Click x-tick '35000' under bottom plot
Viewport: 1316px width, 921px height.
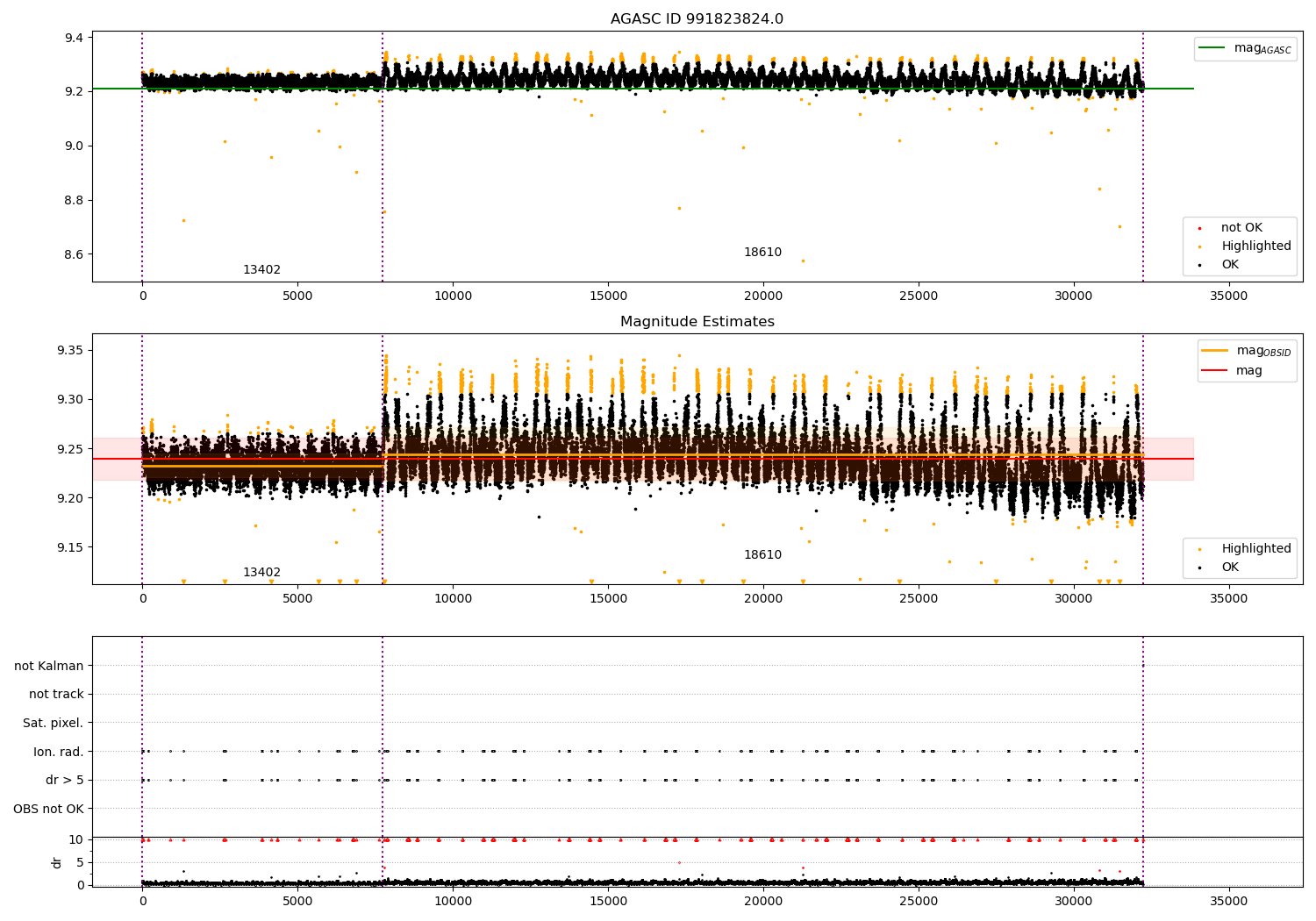1228,902
